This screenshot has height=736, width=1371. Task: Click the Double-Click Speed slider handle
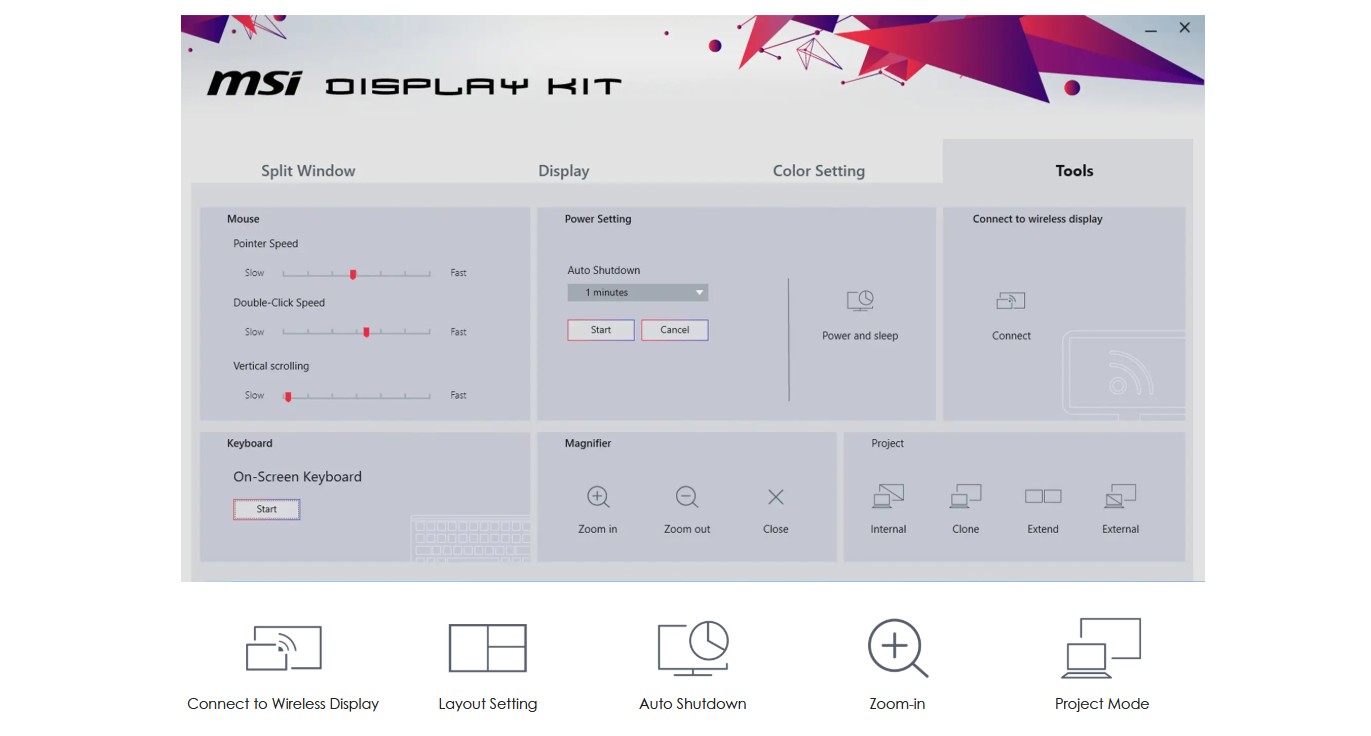pyautogui.click(x=366, y=332)
